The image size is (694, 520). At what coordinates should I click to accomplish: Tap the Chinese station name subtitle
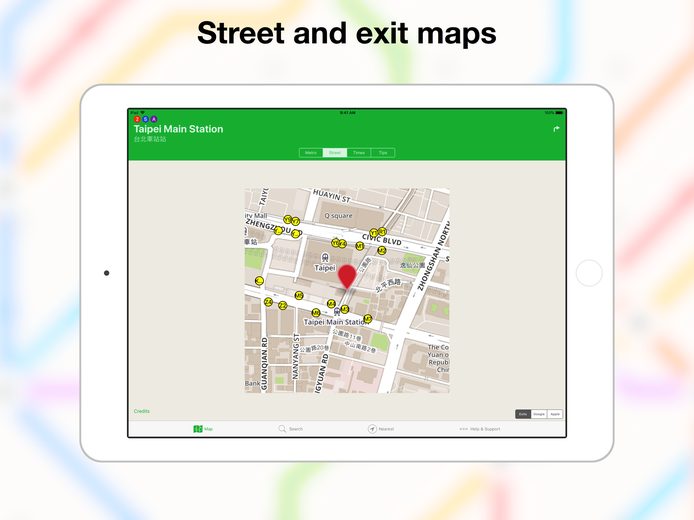pyautogui.click(x=150, y=139)
